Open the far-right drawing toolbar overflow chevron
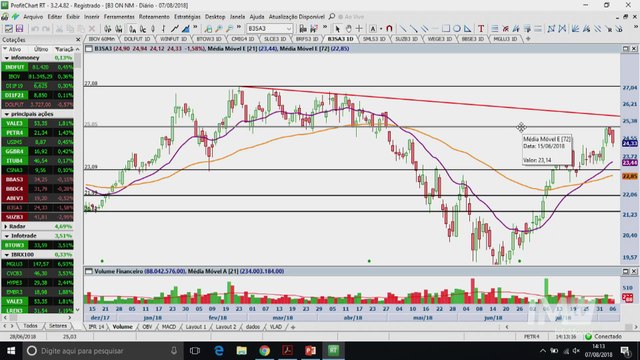This screenshot has height=360, width=640. [x=635, y=28]
